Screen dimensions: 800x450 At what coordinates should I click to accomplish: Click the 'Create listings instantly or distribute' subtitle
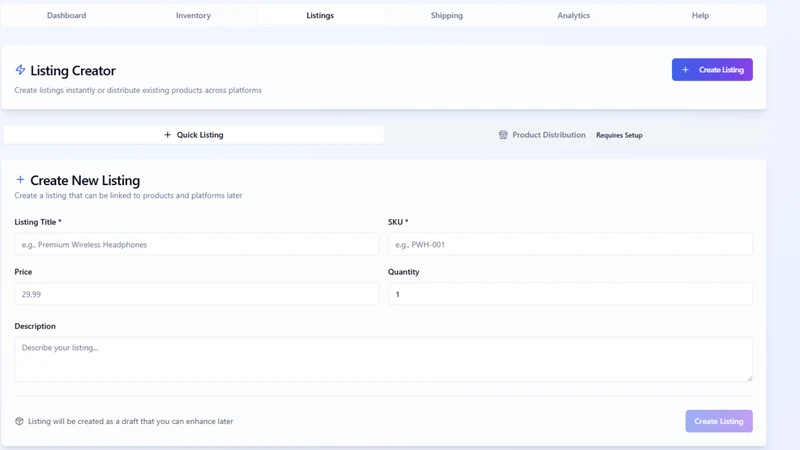[138, 90]
